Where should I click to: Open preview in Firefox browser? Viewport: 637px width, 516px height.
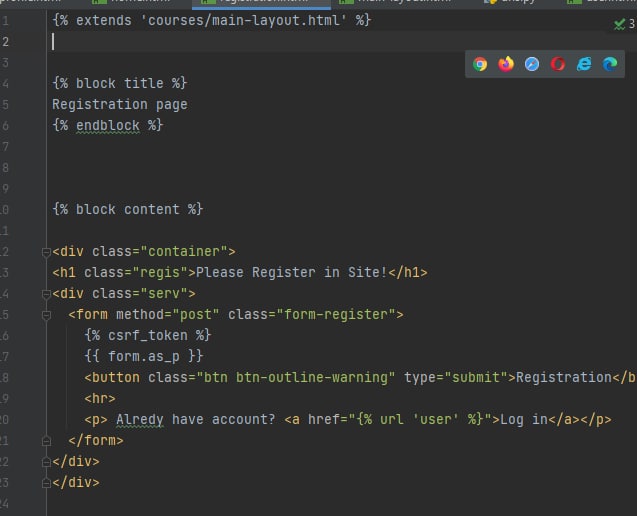506,64
